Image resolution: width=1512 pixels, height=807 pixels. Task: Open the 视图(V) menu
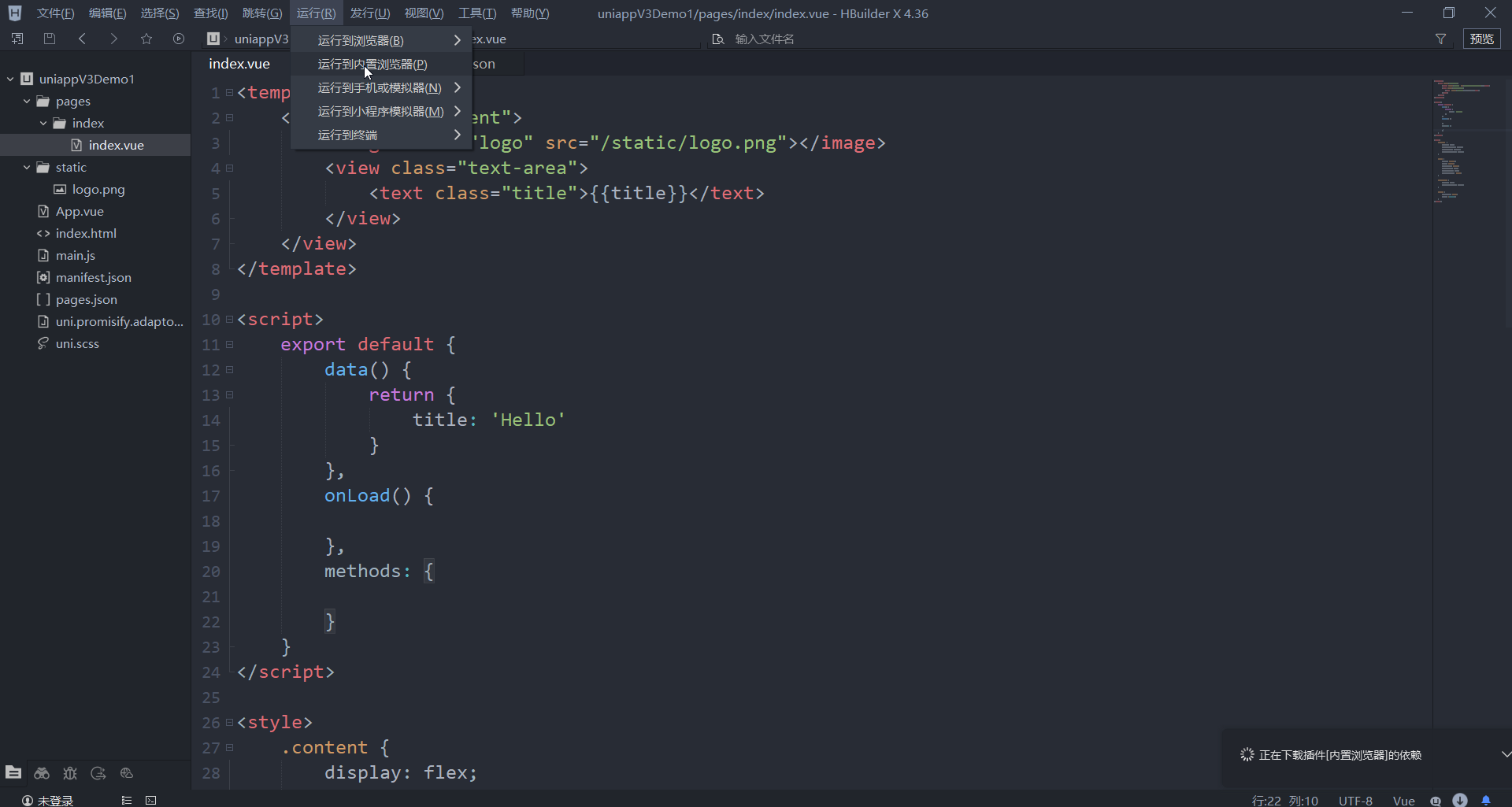point(424,13)
